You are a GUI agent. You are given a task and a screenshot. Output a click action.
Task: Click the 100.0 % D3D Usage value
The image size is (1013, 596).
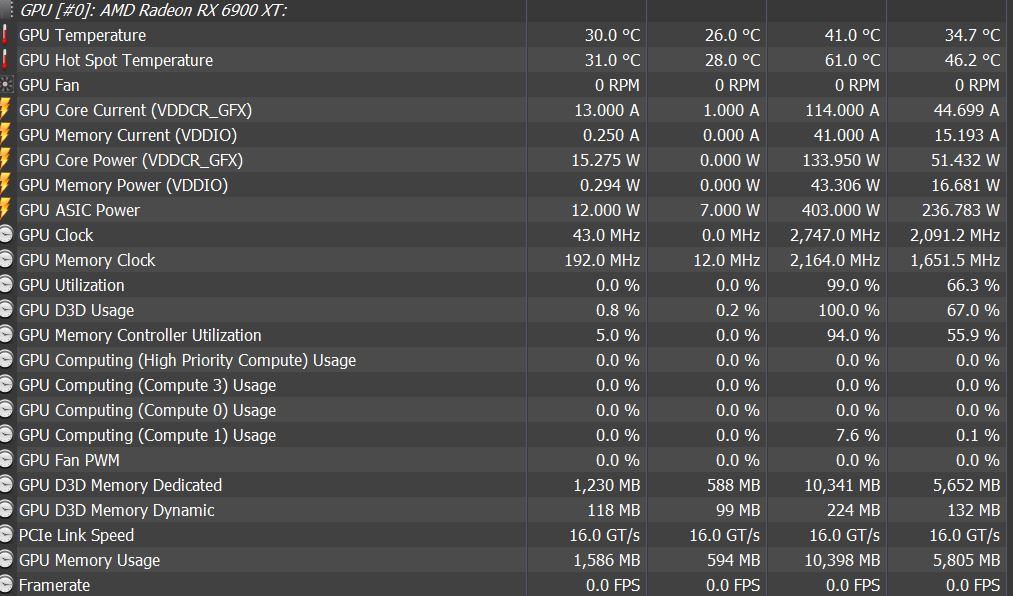(x=849, y=311)
